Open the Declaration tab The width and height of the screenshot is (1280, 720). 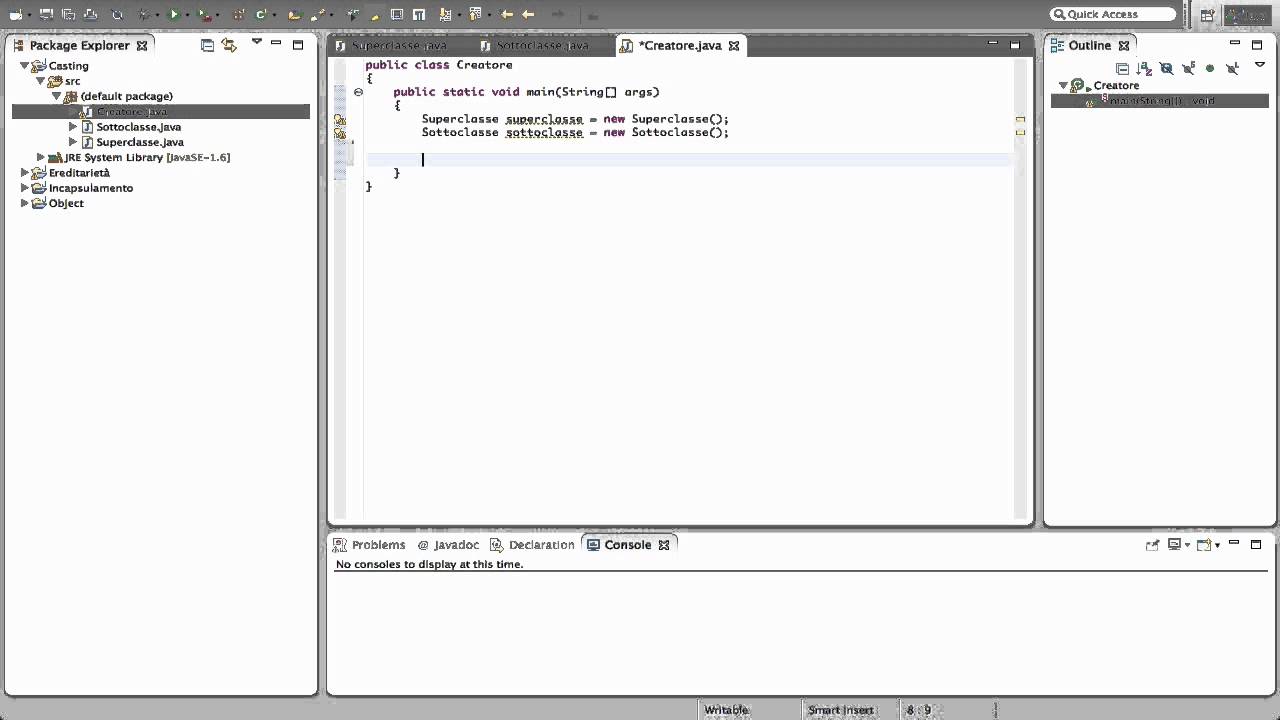532,545
